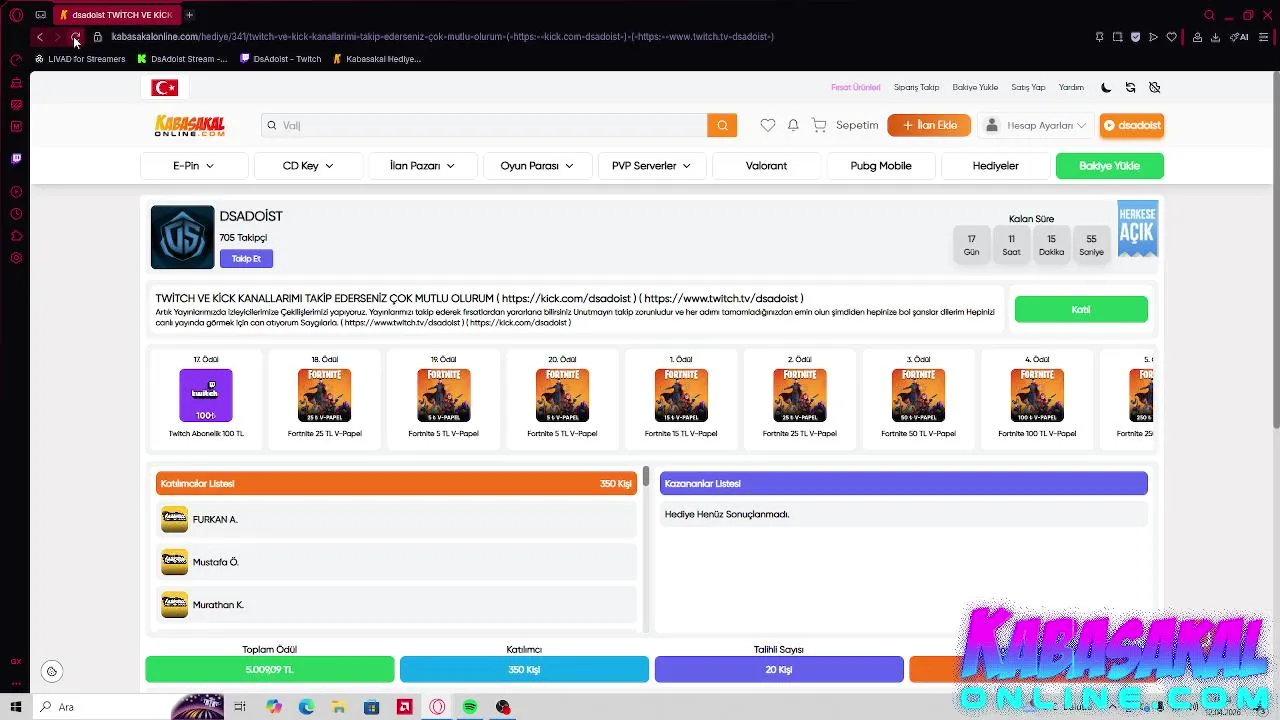Click the 5.009,09 TL total prize box
This screenshot has height=720, width=1280.
pos(270,670)
